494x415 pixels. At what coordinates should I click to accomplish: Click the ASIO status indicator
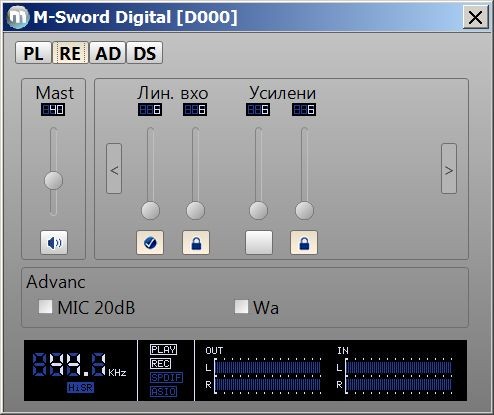(163, 392)
